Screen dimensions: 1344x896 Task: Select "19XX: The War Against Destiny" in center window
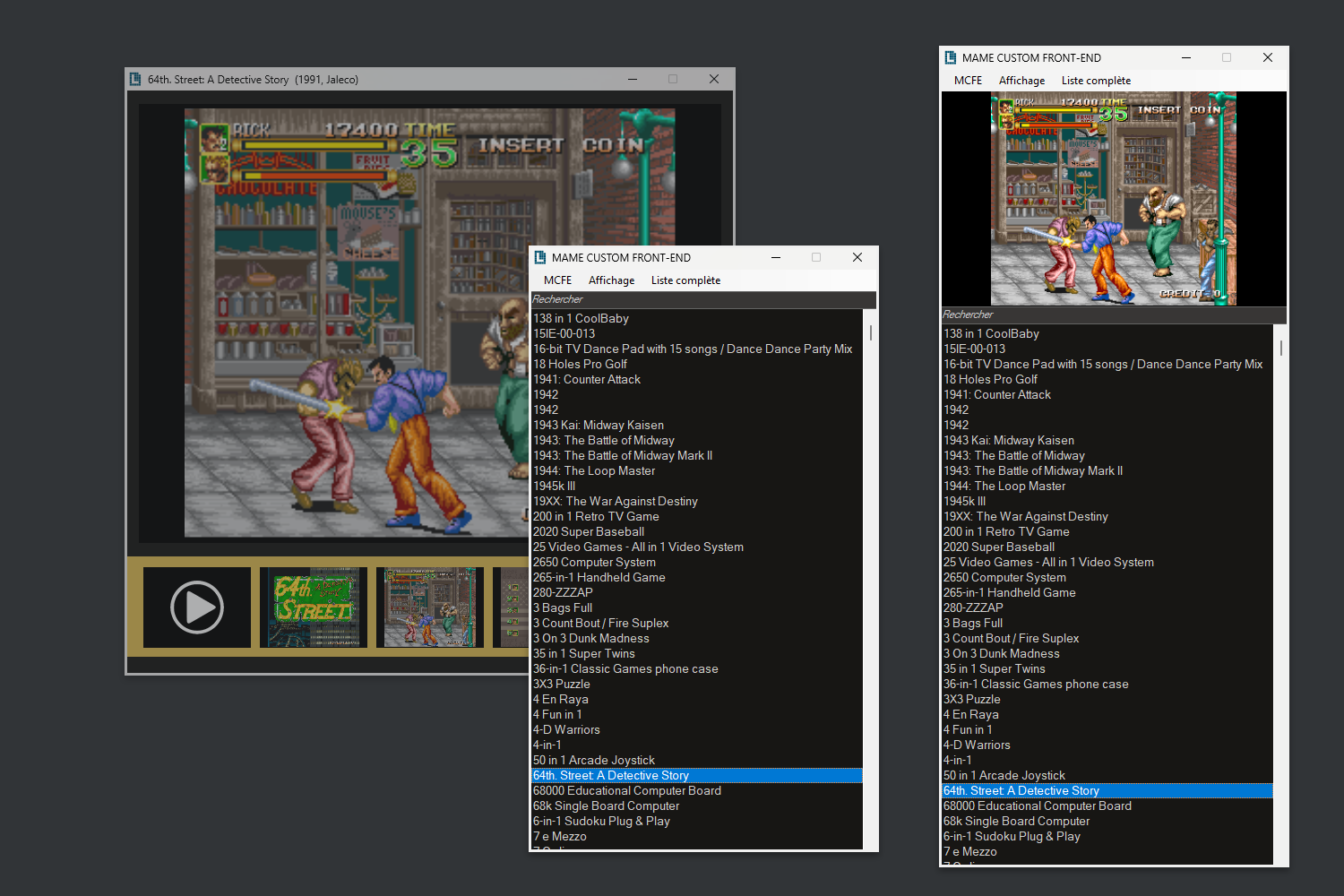pyautogui.click(x=696, y=501)
